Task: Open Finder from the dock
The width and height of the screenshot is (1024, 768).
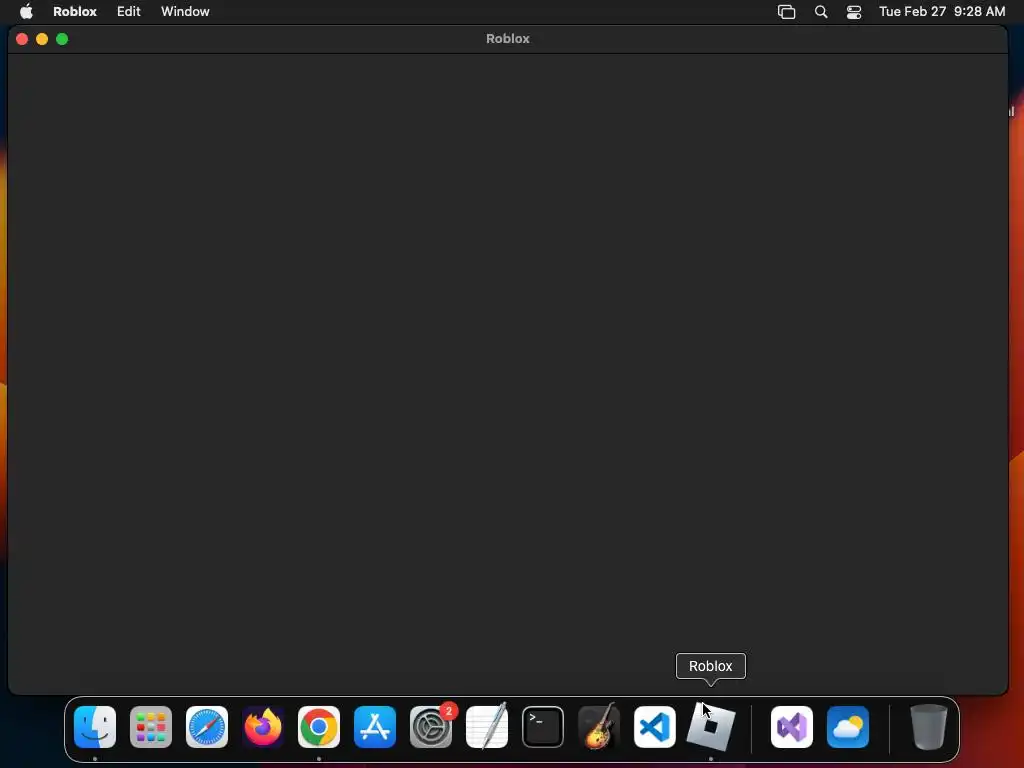Action: coord(95,727)
